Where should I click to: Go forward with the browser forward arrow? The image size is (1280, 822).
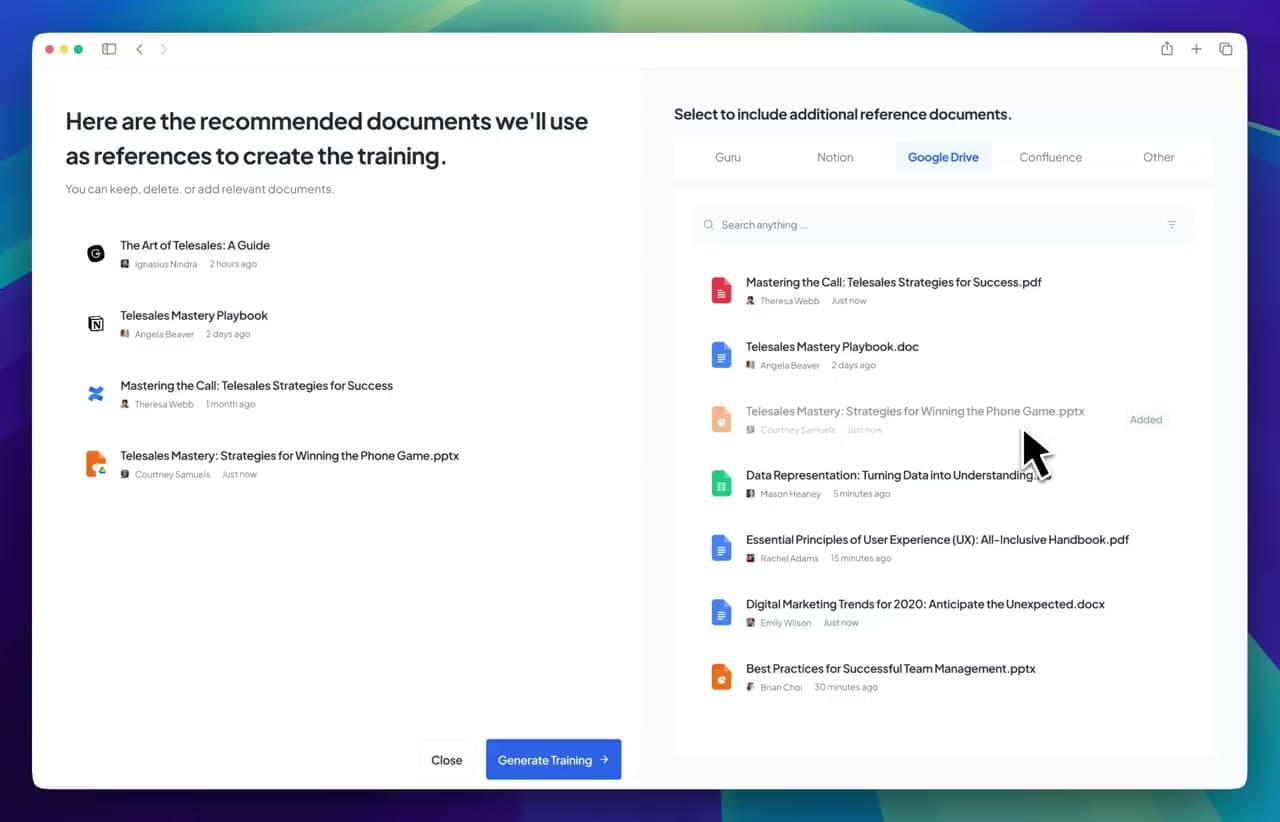click(x=164, y=49)
